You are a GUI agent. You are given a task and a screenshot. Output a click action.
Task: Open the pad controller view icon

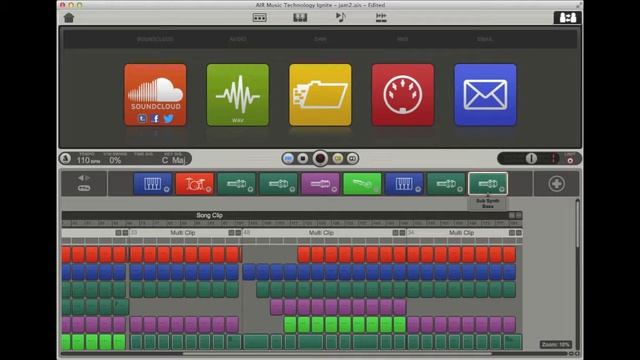[260, 18]
